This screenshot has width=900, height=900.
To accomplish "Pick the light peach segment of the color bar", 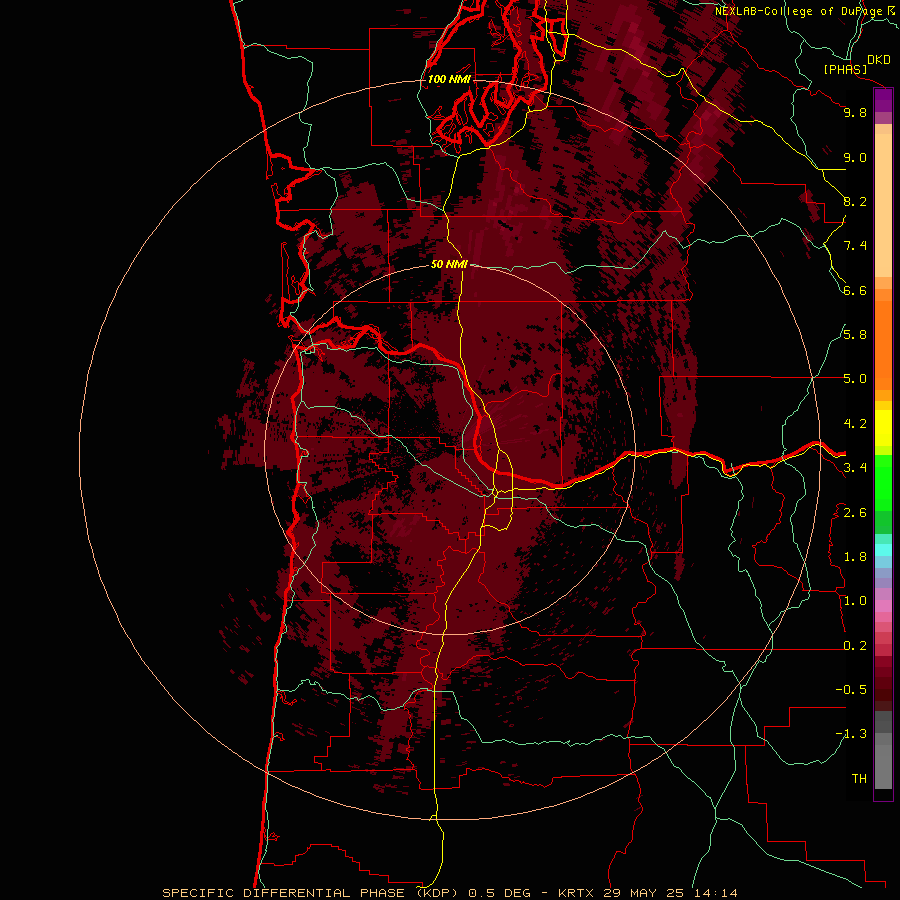I will tap(883, 205).
